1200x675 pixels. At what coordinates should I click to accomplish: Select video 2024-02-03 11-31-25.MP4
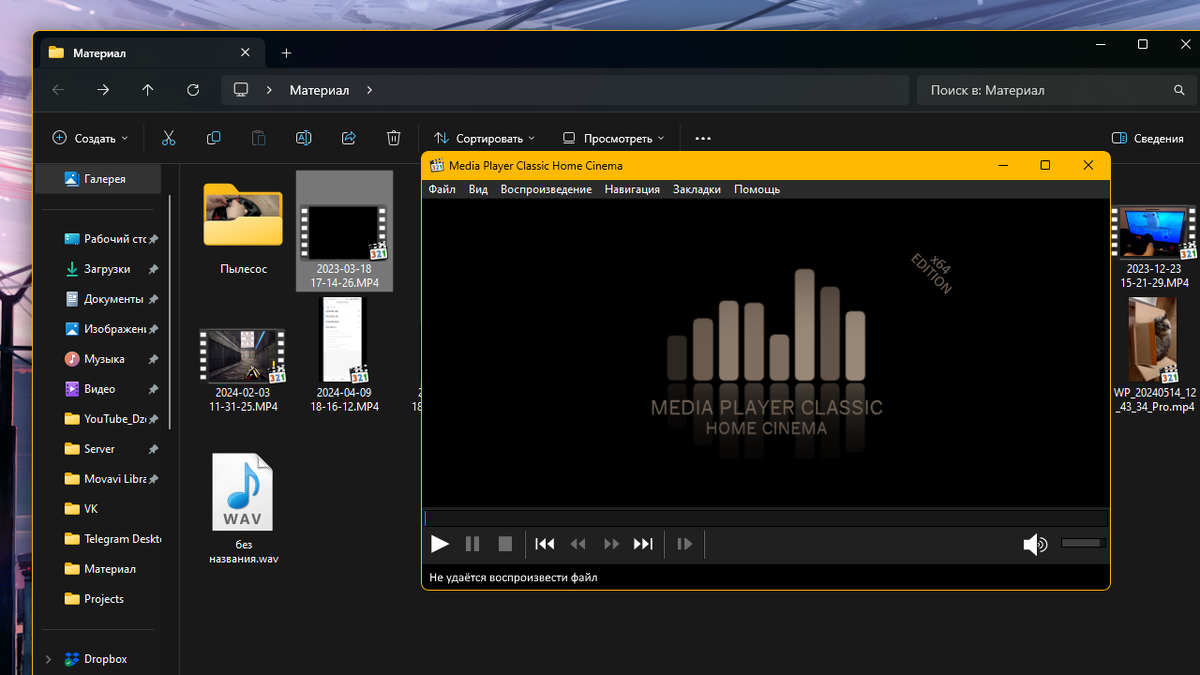243,370
